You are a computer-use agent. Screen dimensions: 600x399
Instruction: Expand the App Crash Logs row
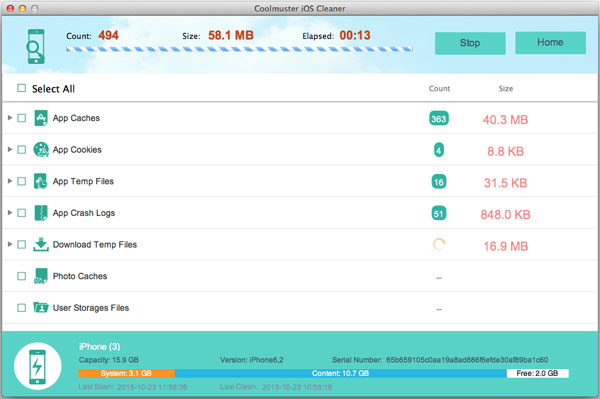pyautogui.click(x=10, y=212)
